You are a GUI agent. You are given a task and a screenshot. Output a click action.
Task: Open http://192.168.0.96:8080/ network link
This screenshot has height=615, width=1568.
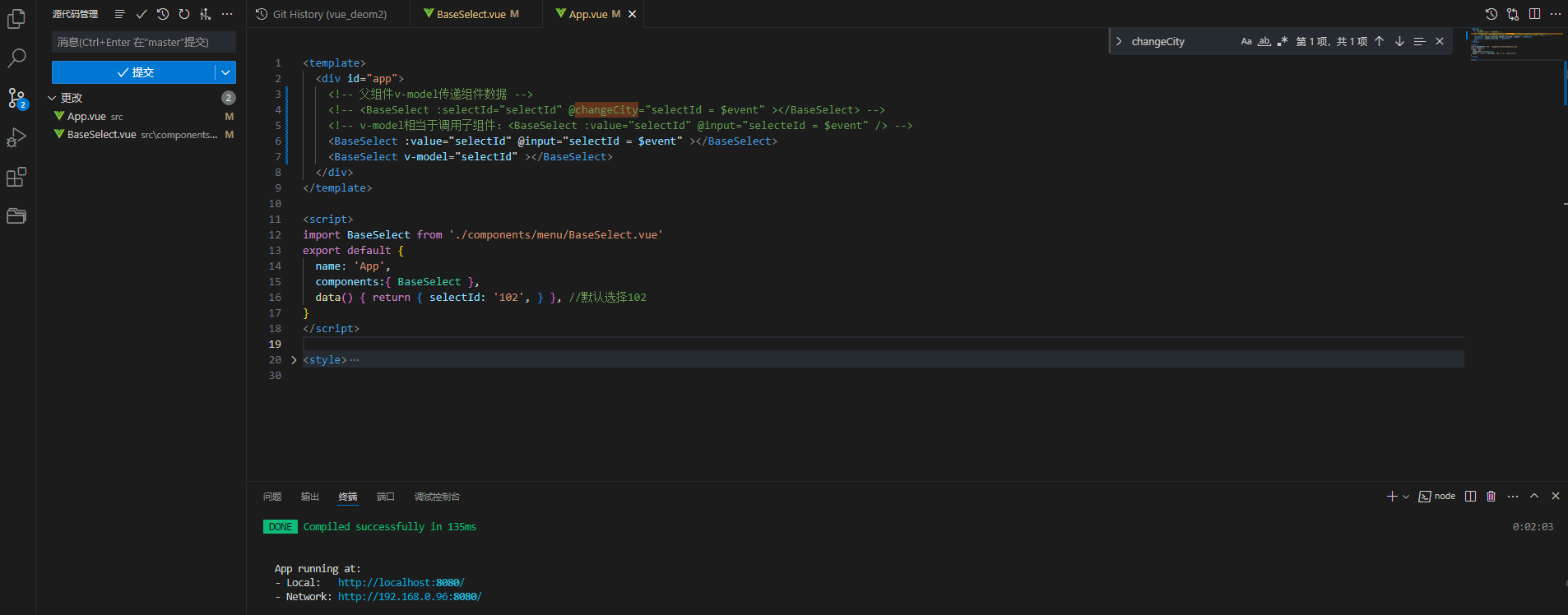pyautogui.click(x=410, y=597)
